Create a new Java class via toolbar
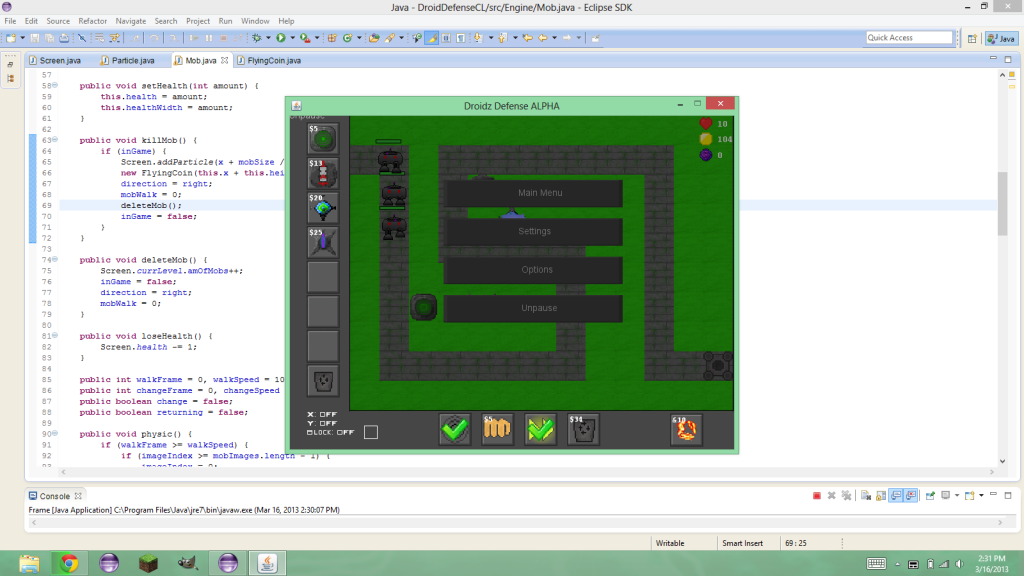Screen dimensions: 1024x576 (347, 38)
